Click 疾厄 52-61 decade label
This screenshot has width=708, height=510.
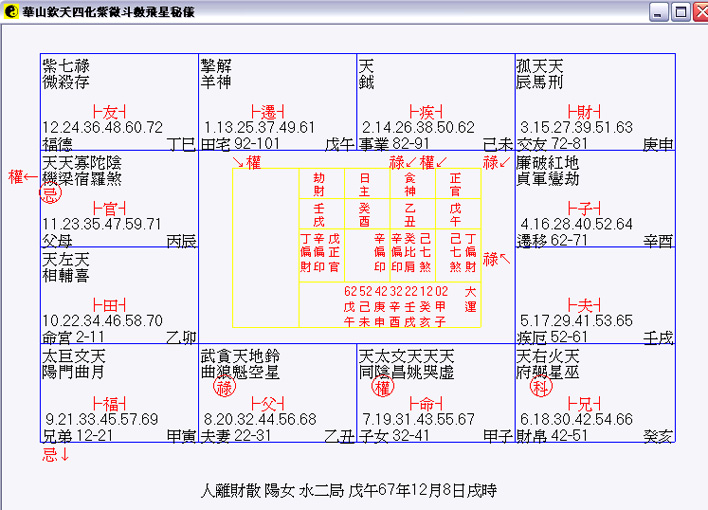[552, 337]
